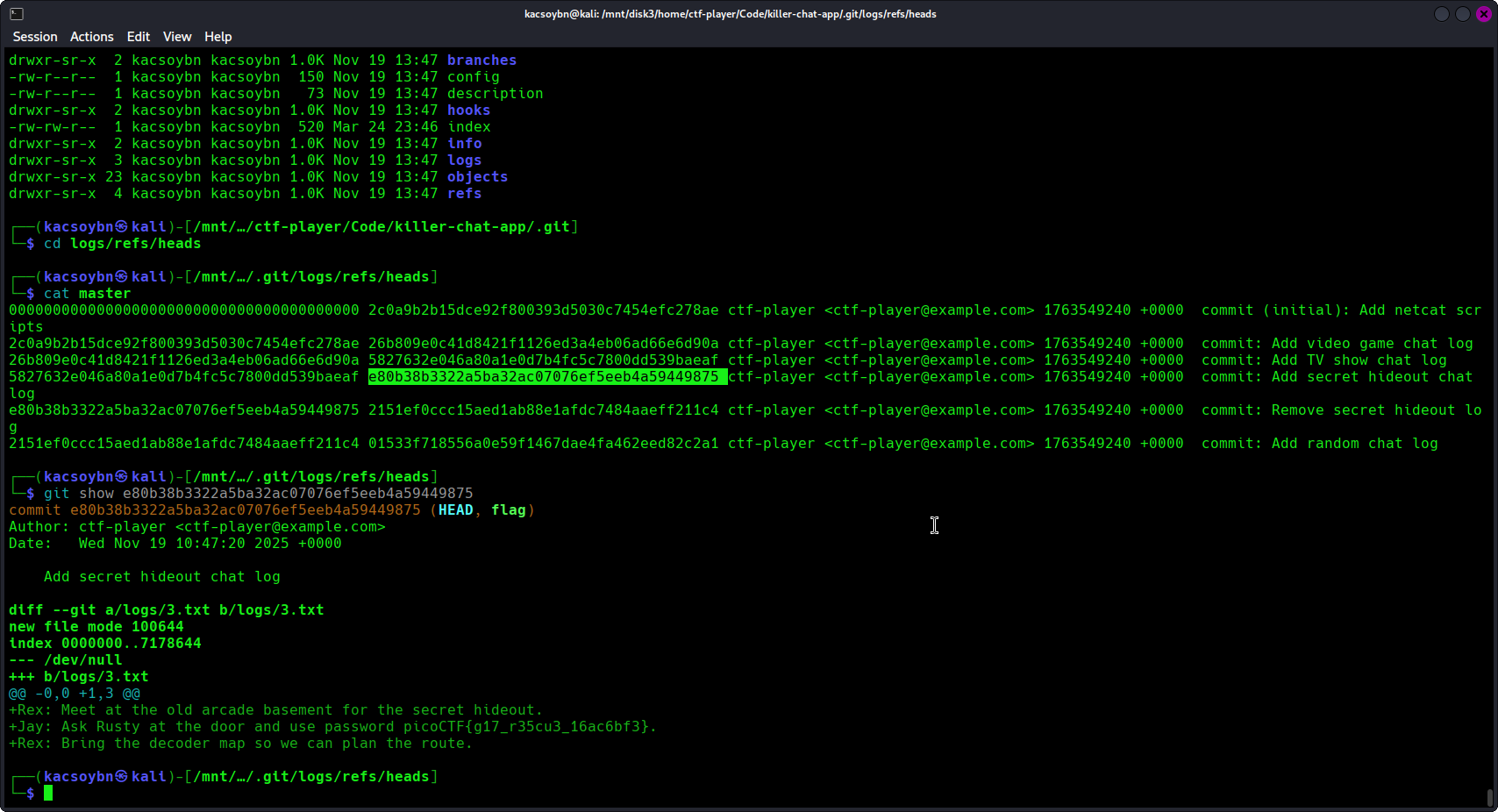Click the 'git show e80b38b...' command line

pyautogui.click(x=258, y=494)
